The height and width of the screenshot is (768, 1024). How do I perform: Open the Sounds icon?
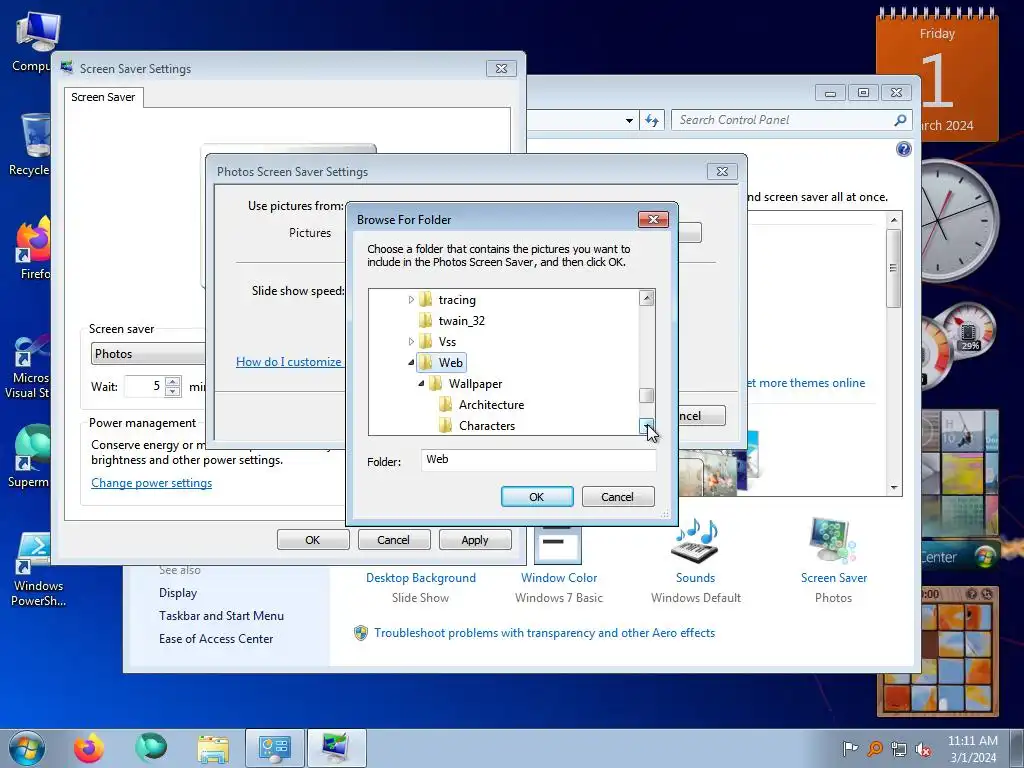pyautogui.click(x=695, y=542)
